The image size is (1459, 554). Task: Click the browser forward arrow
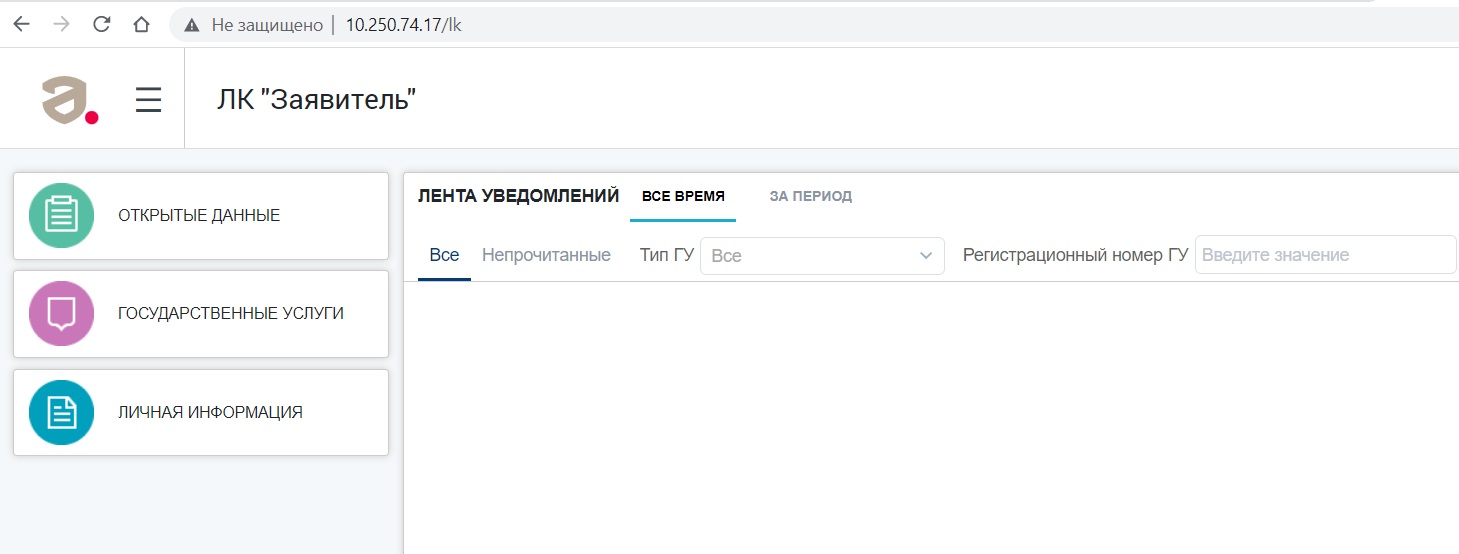point(61,25)
